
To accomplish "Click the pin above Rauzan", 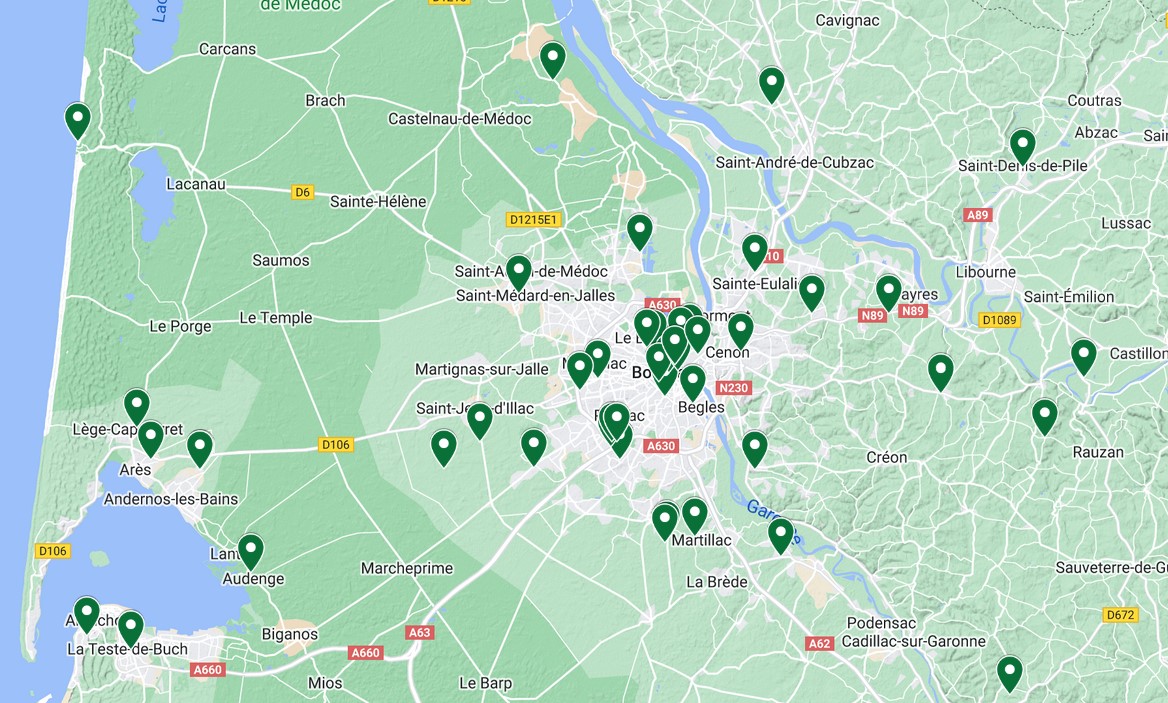I will click(1044, 417).
